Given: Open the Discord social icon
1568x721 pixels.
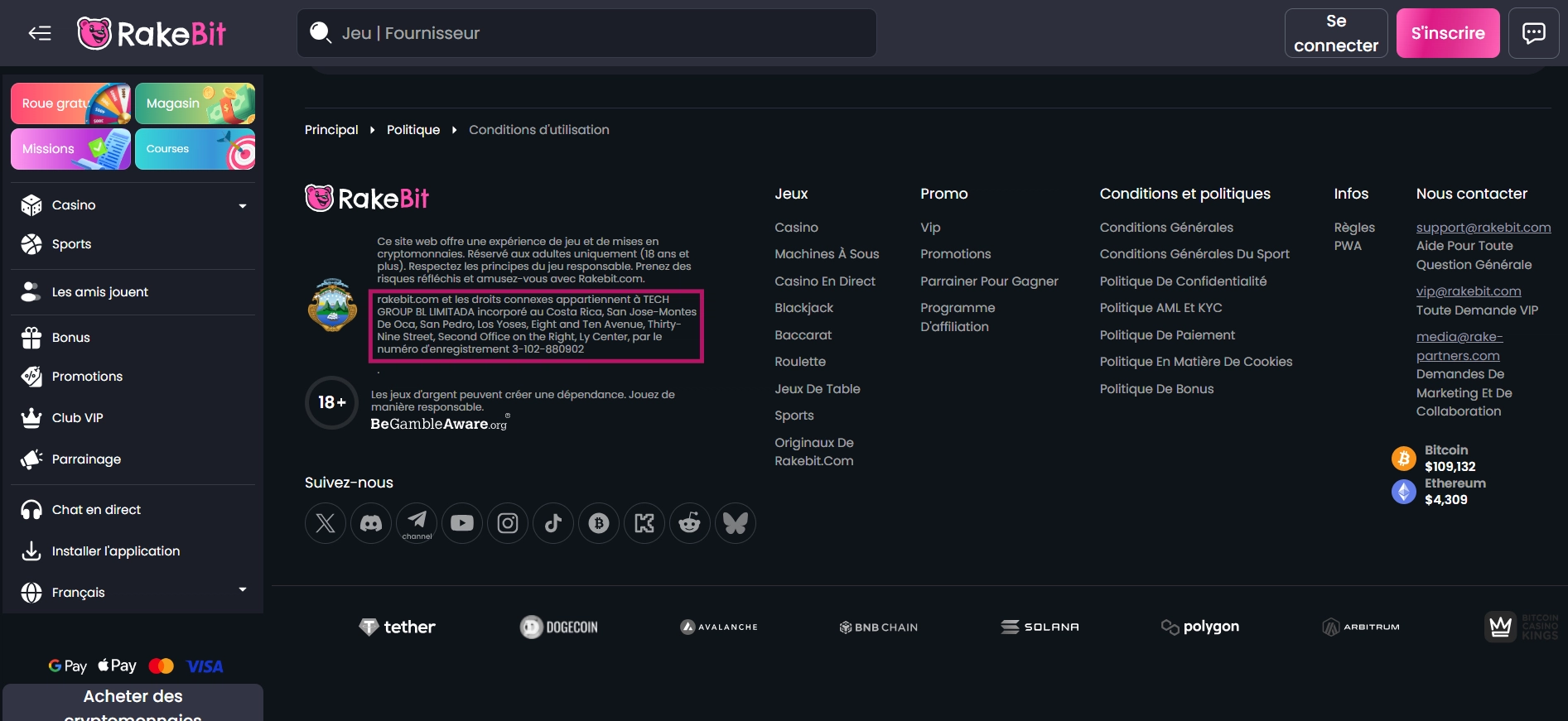Looking at the screenshot, I should point(371,523).
